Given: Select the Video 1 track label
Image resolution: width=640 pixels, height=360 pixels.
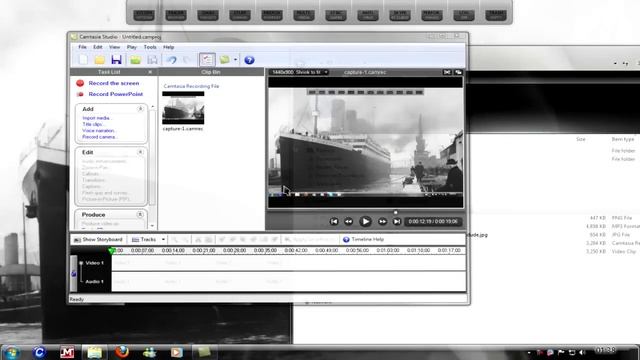Looking at the screenshot, I should pos(94,263).
